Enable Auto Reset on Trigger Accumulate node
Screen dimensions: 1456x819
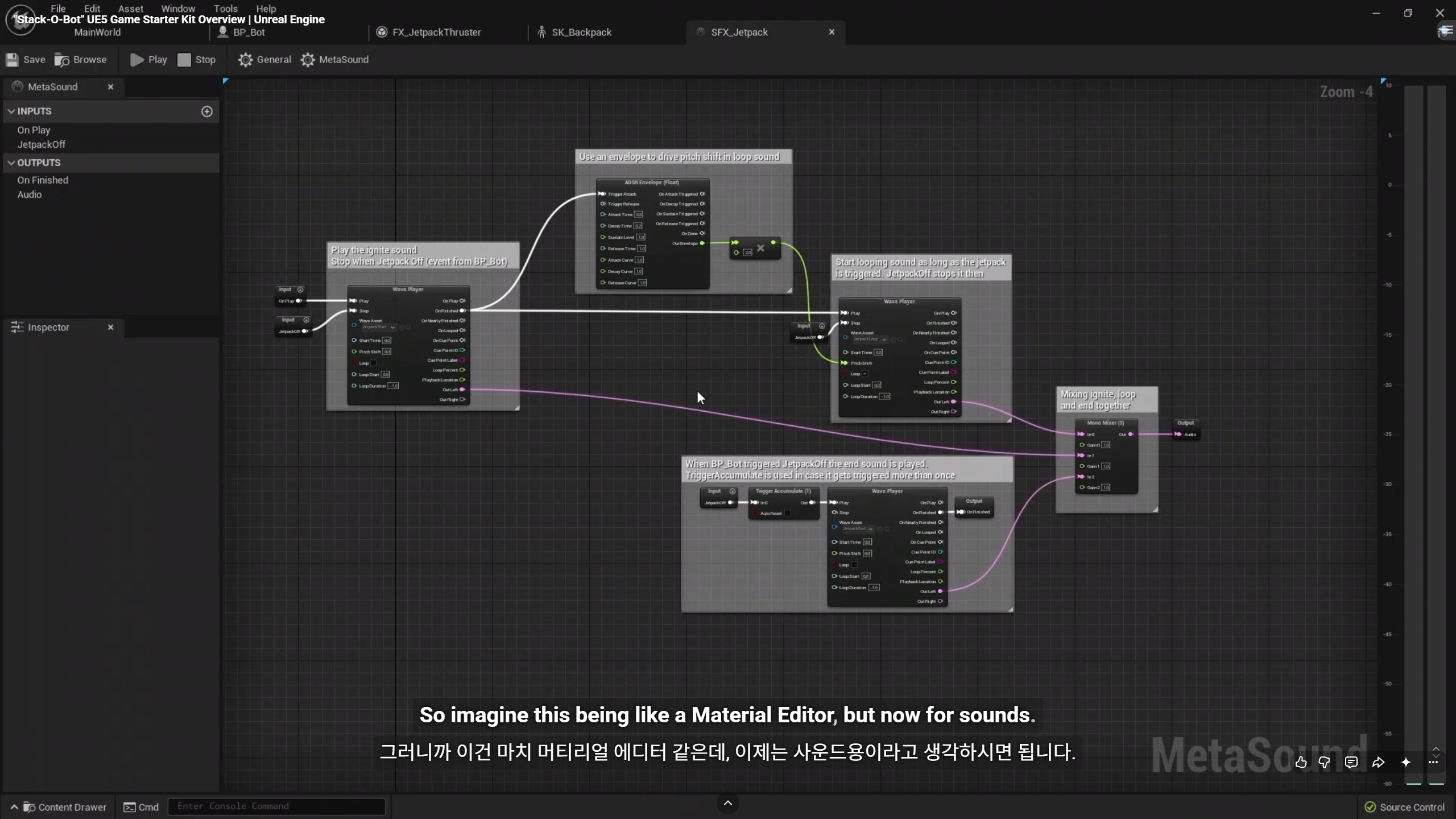tap(788, 513)
